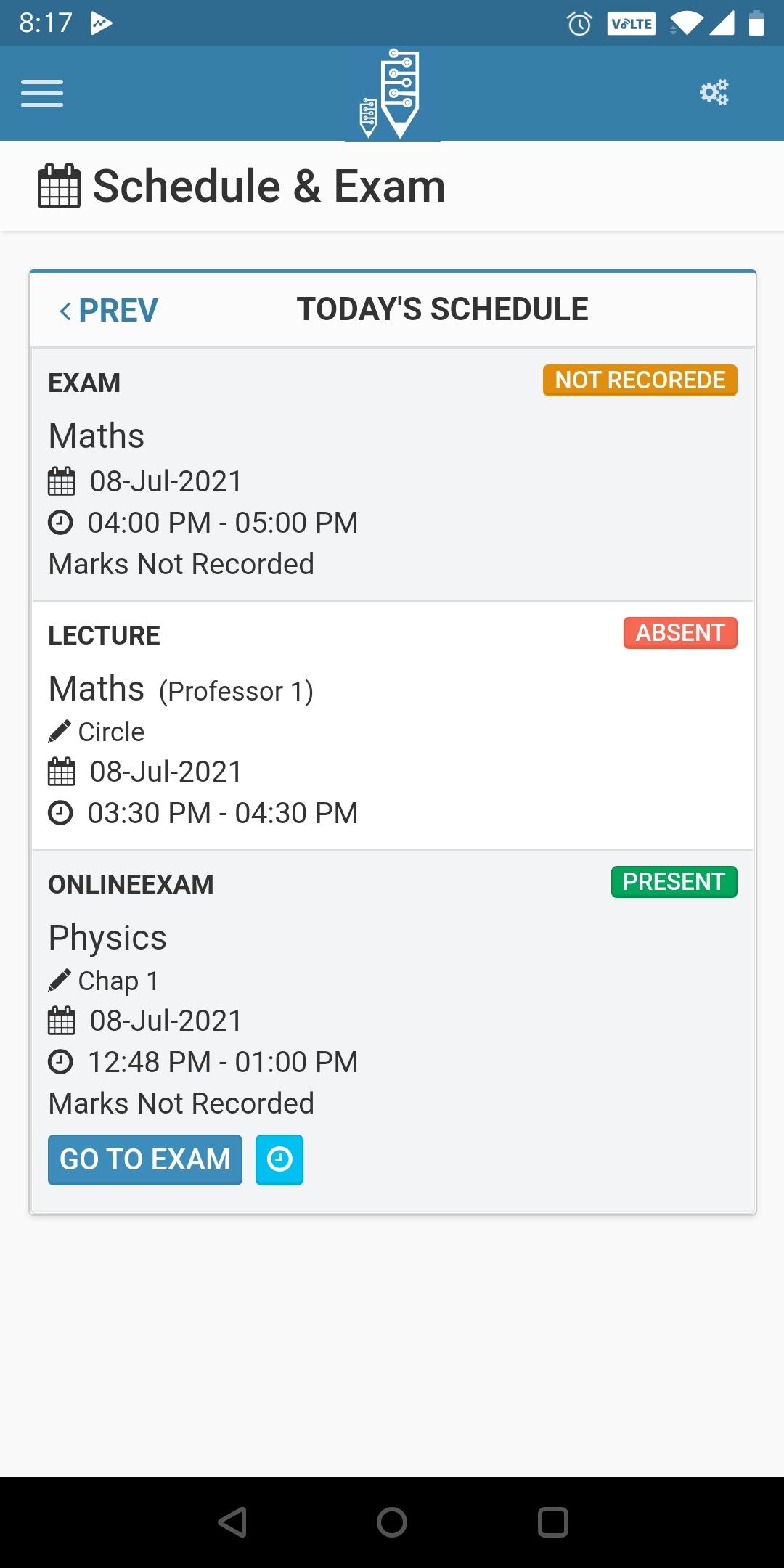Tap the clock icon beside 03:30 PM lecture time

tap(60, 813)
